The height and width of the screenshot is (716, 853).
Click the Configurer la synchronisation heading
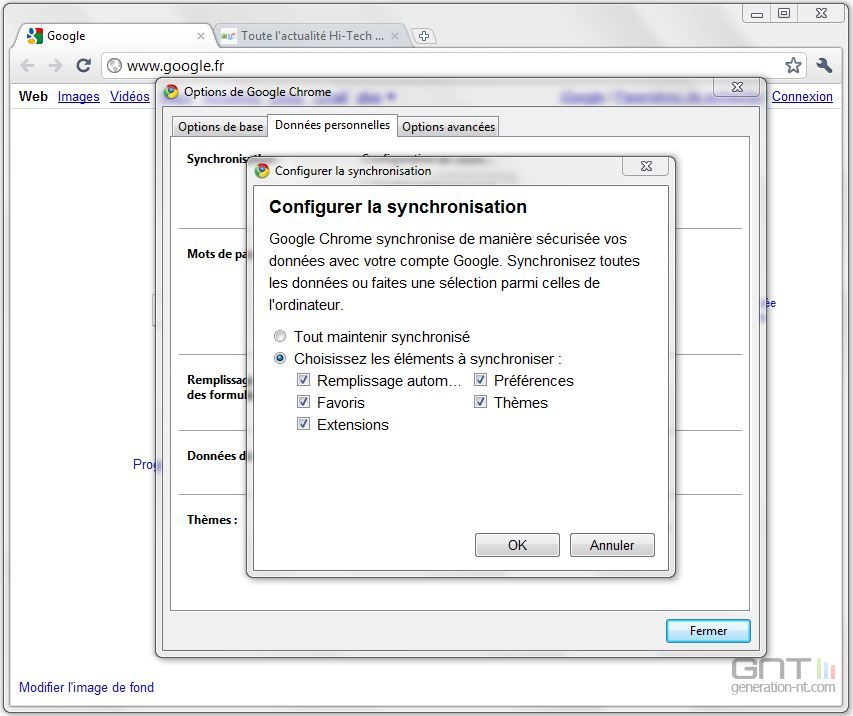coord(398,207)
